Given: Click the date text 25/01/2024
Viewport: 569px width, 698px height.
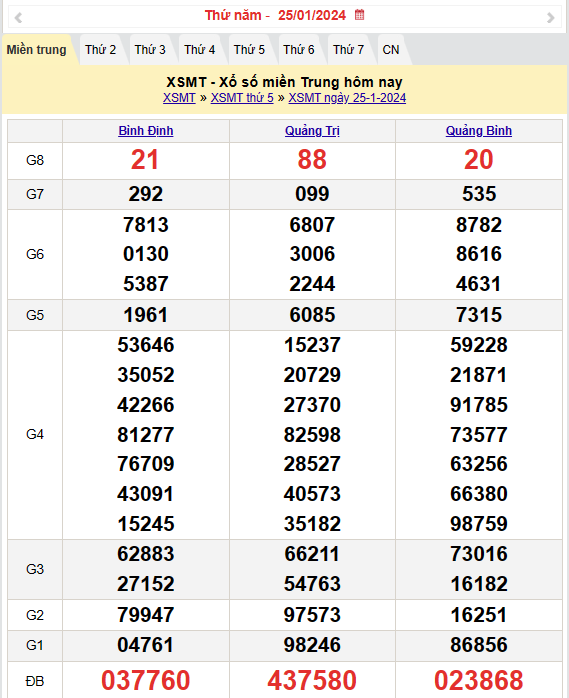Looking at the screenshot, I should pos(312,15).
